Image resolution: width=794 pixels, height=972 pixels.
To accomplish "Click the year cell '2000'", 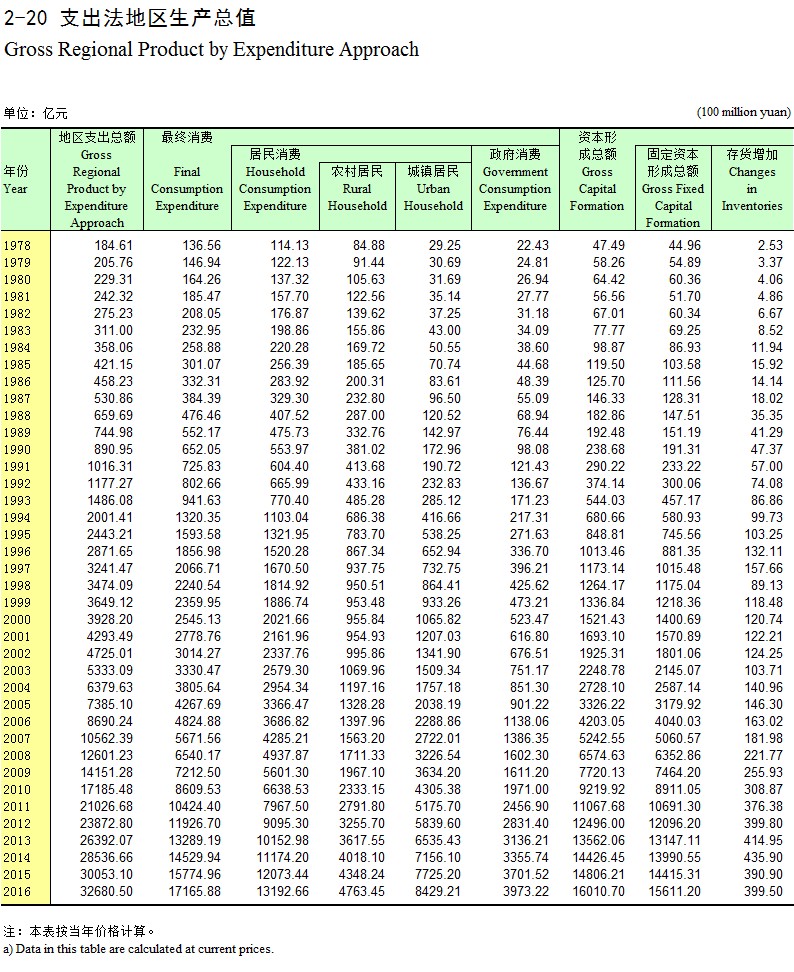I will (x=17, y=620).
